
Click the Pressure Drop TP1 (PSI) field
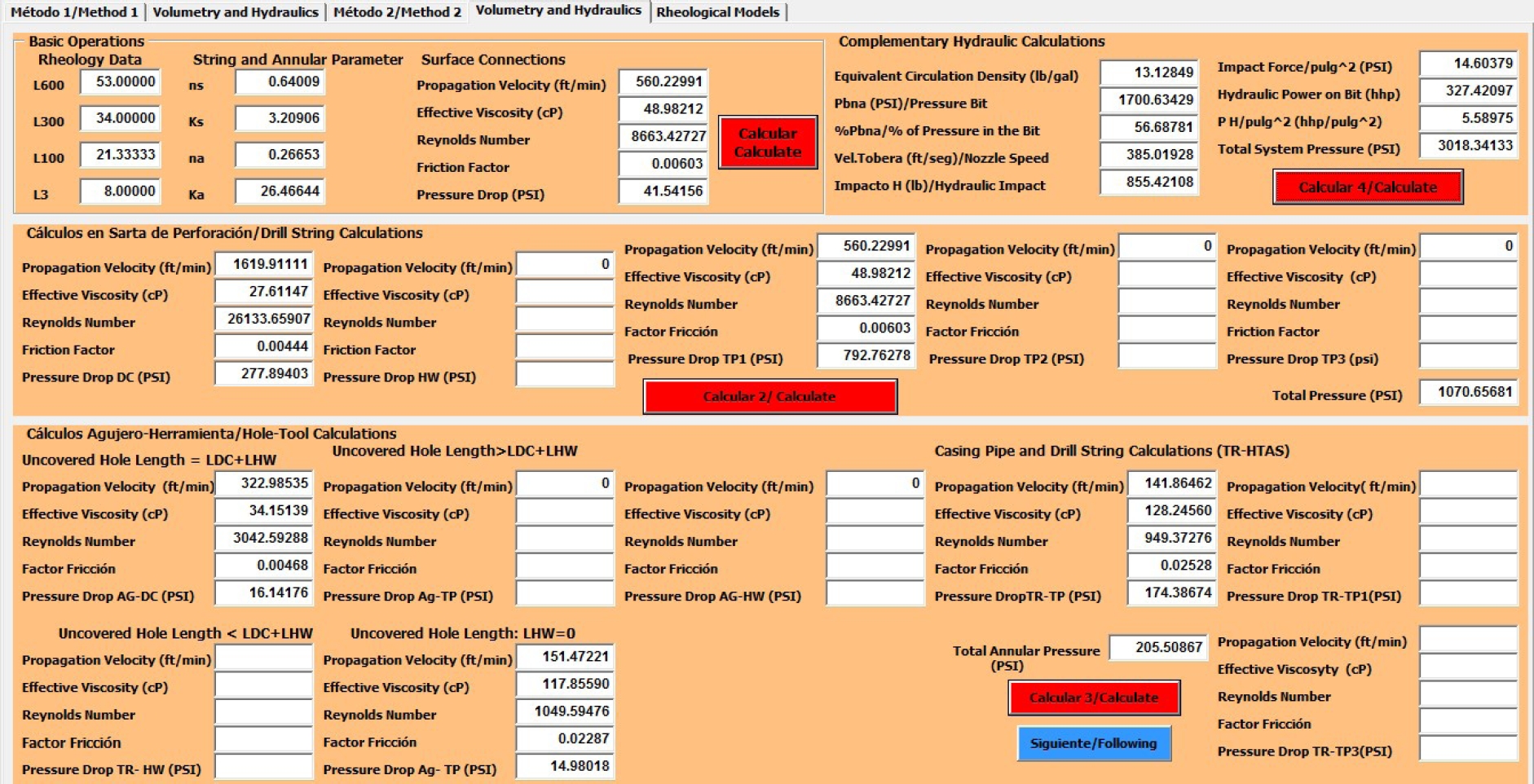point(866,356)
